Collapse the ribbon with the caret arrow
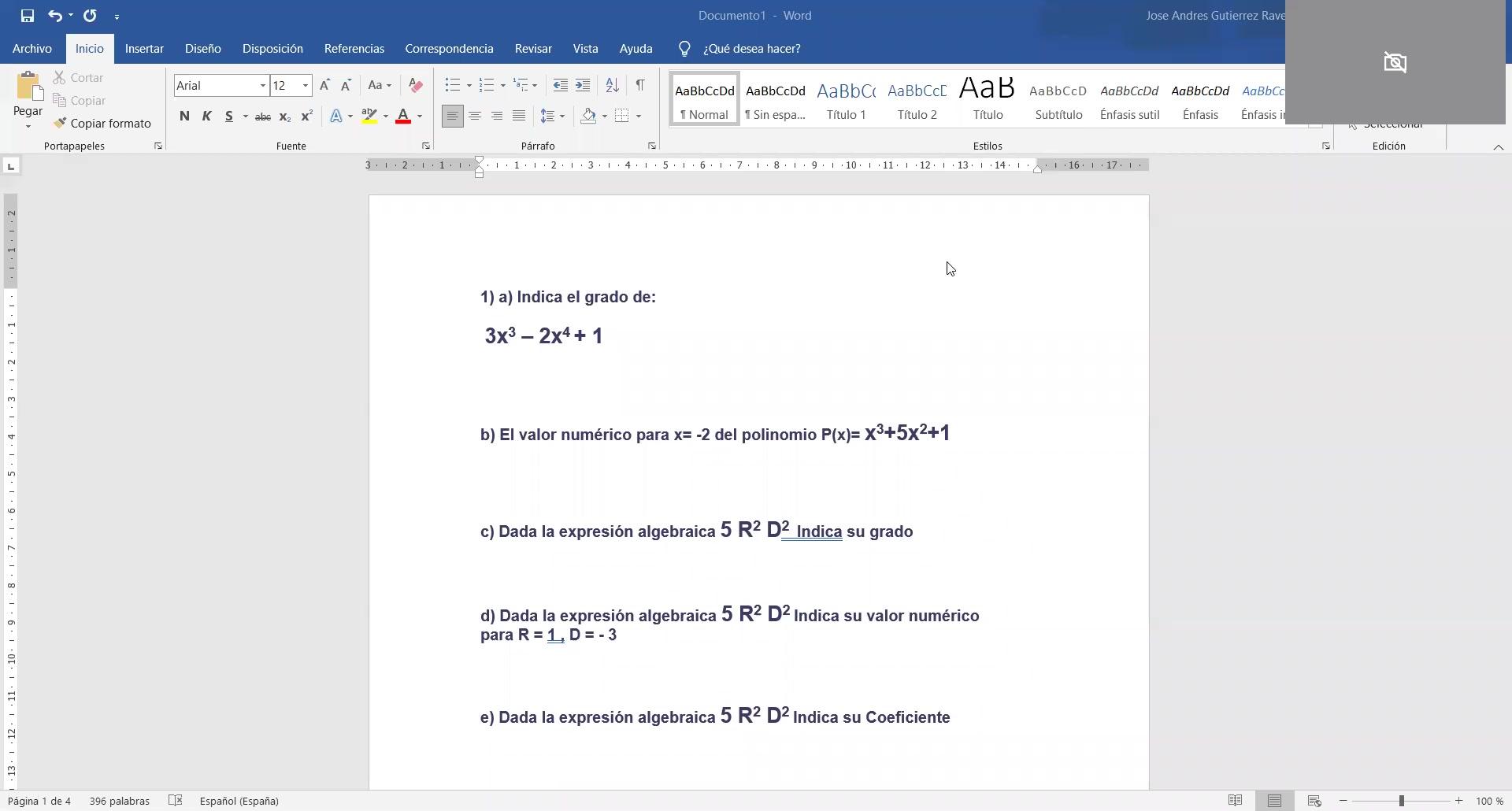 click(1499, 147)
